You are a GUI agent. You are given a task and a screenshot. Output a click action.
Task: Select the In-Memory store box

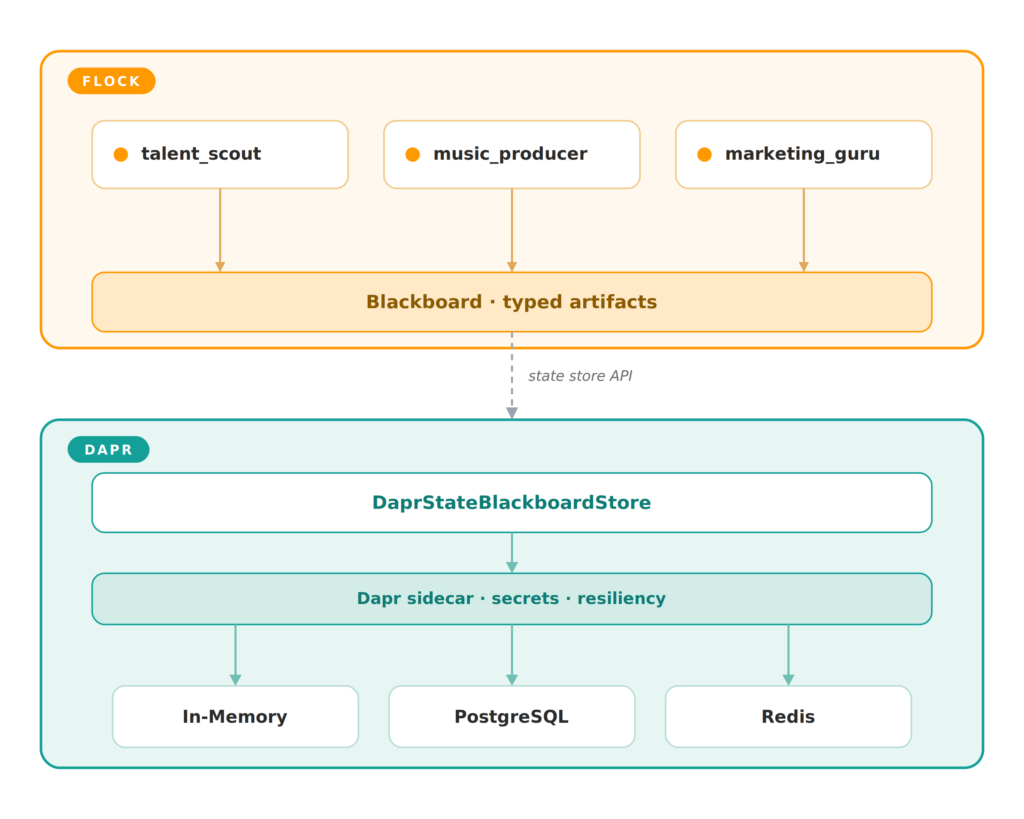236,716
